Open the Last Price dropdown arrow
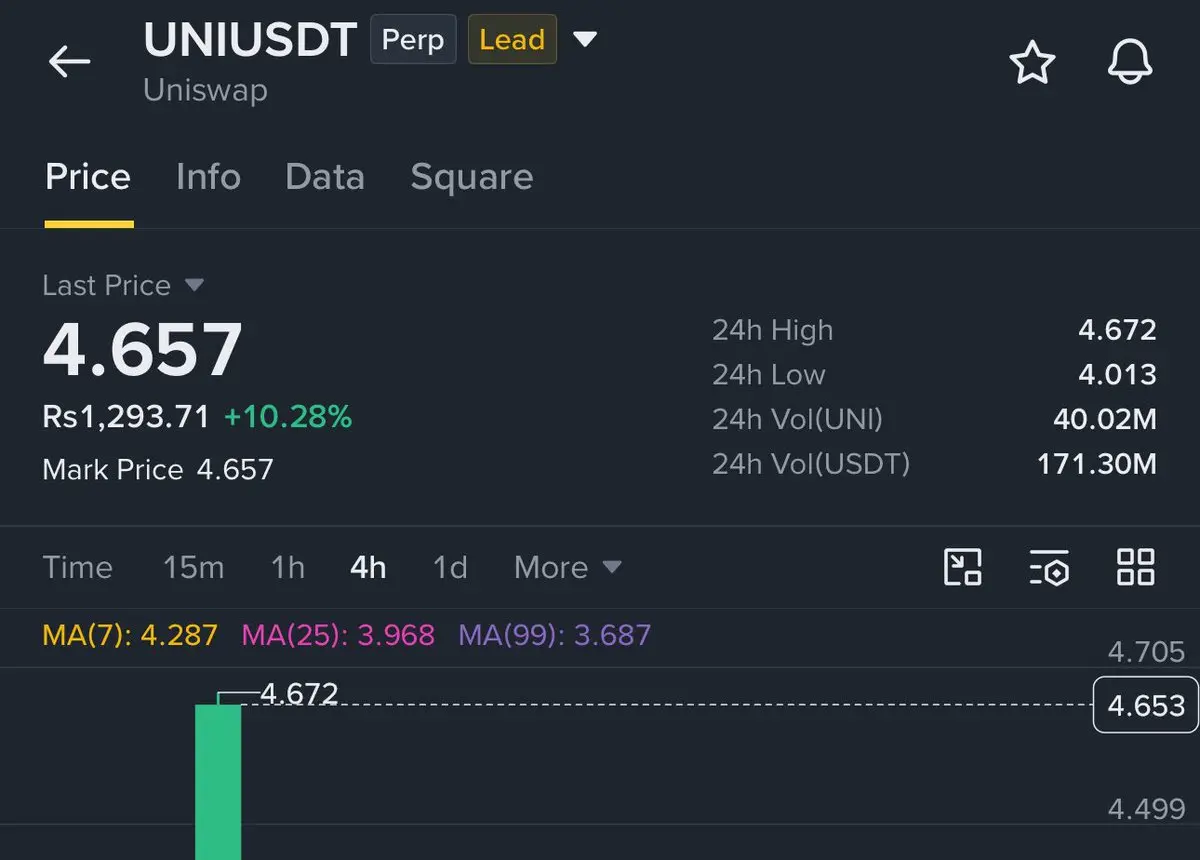 (194, 286)
